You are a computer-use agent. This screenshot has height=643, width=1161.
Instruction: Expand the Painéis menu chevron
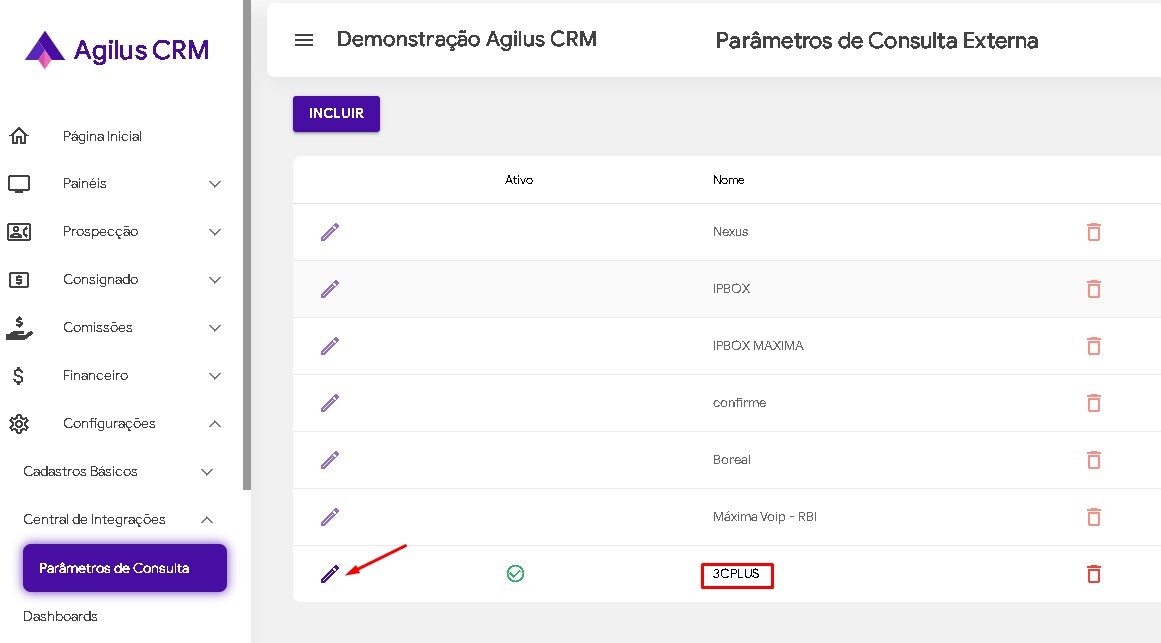pos(215,184)
